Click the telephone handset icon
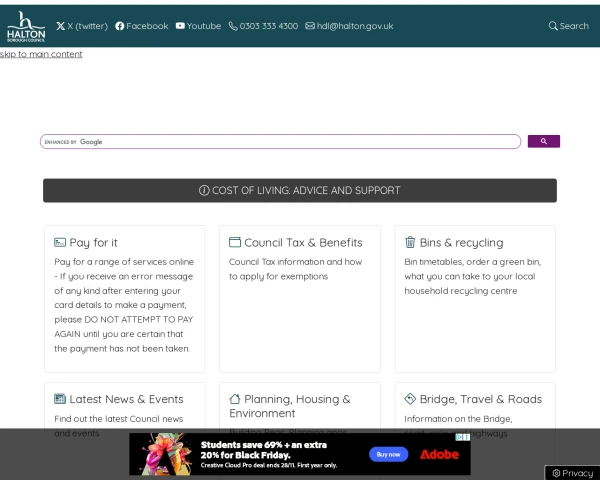600x480 pixels. [x=233, y=26]
